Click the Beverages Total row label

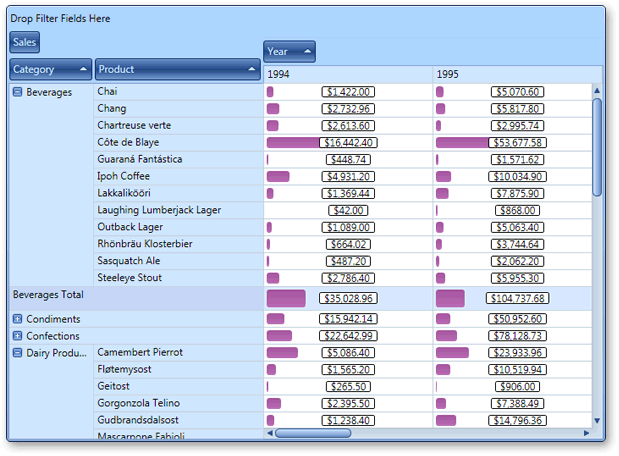pyautogui.click(x=48, y=295)
